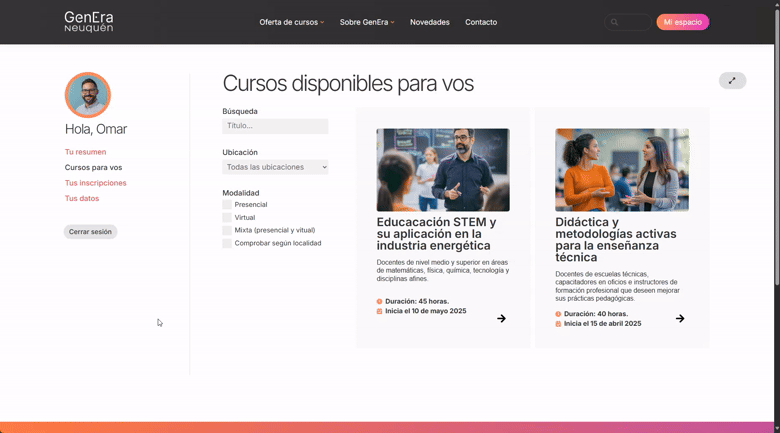Image resolution: width=780 pixels, height=433 pixels.
Task: Click the search magnifier icon in header
Action: [614, 22]
